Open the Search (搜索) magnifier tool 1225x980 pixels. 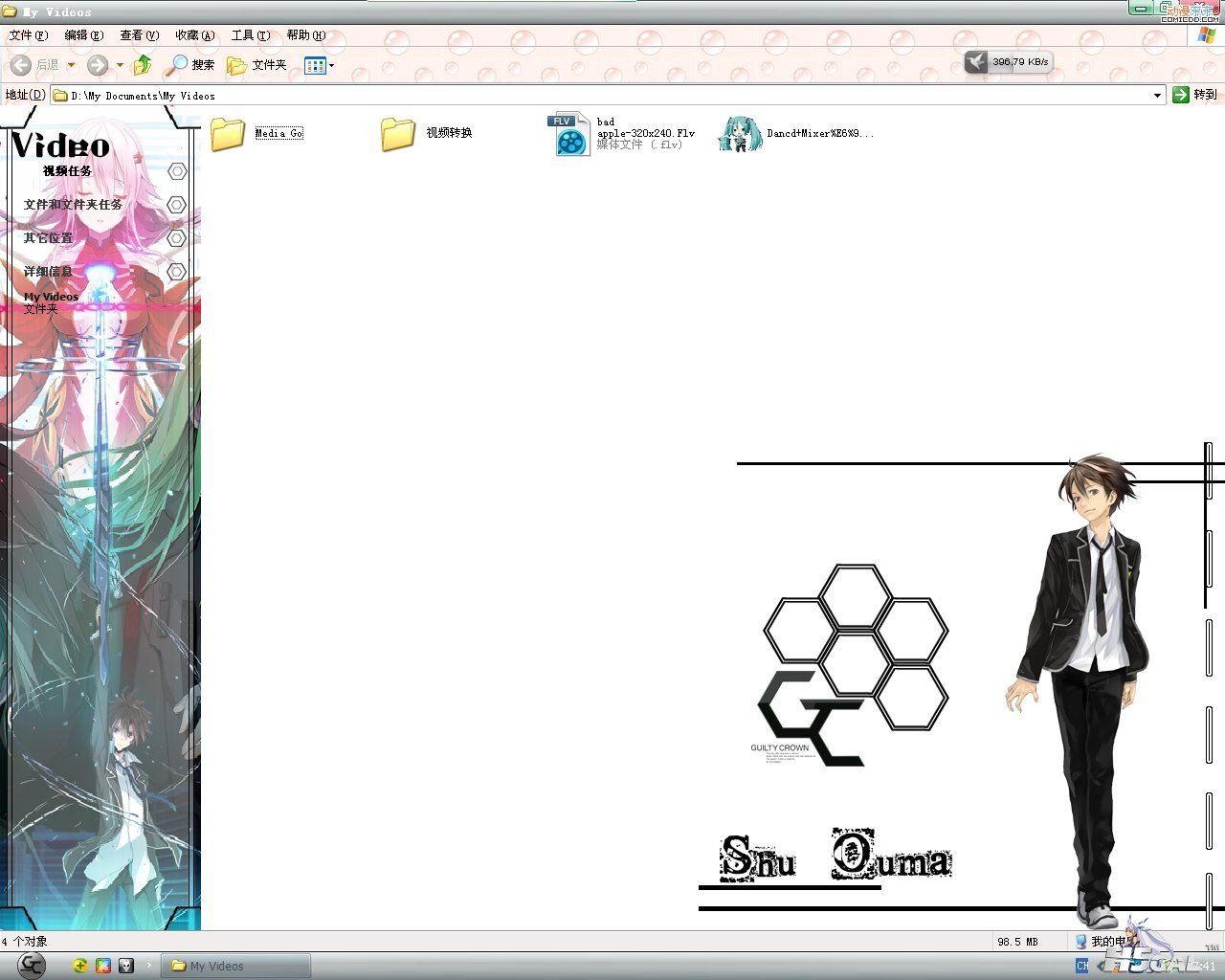coord(189,65)
